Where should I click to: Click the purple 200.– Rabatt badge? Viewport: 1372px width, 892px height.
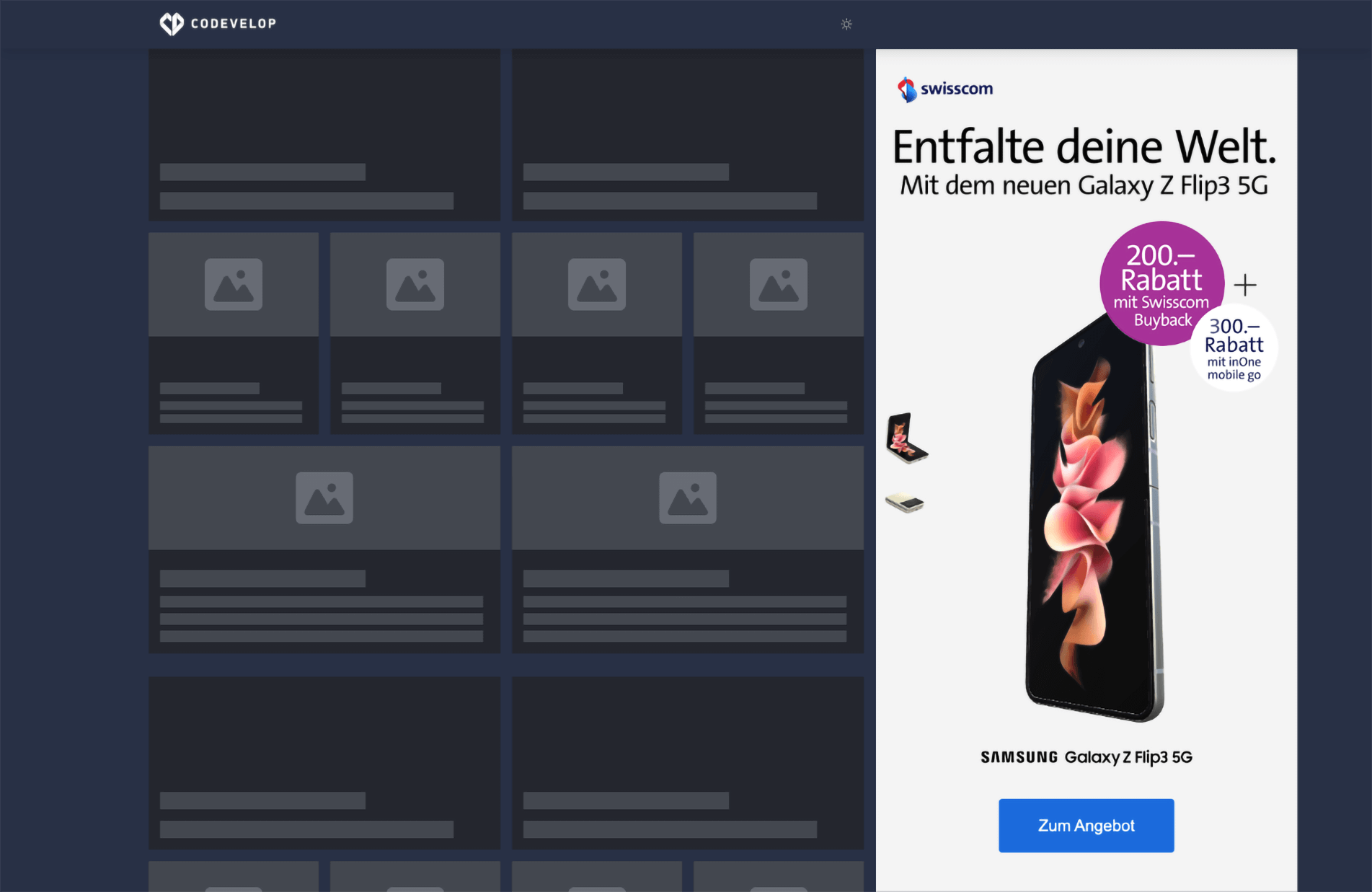click(1161, 283)
